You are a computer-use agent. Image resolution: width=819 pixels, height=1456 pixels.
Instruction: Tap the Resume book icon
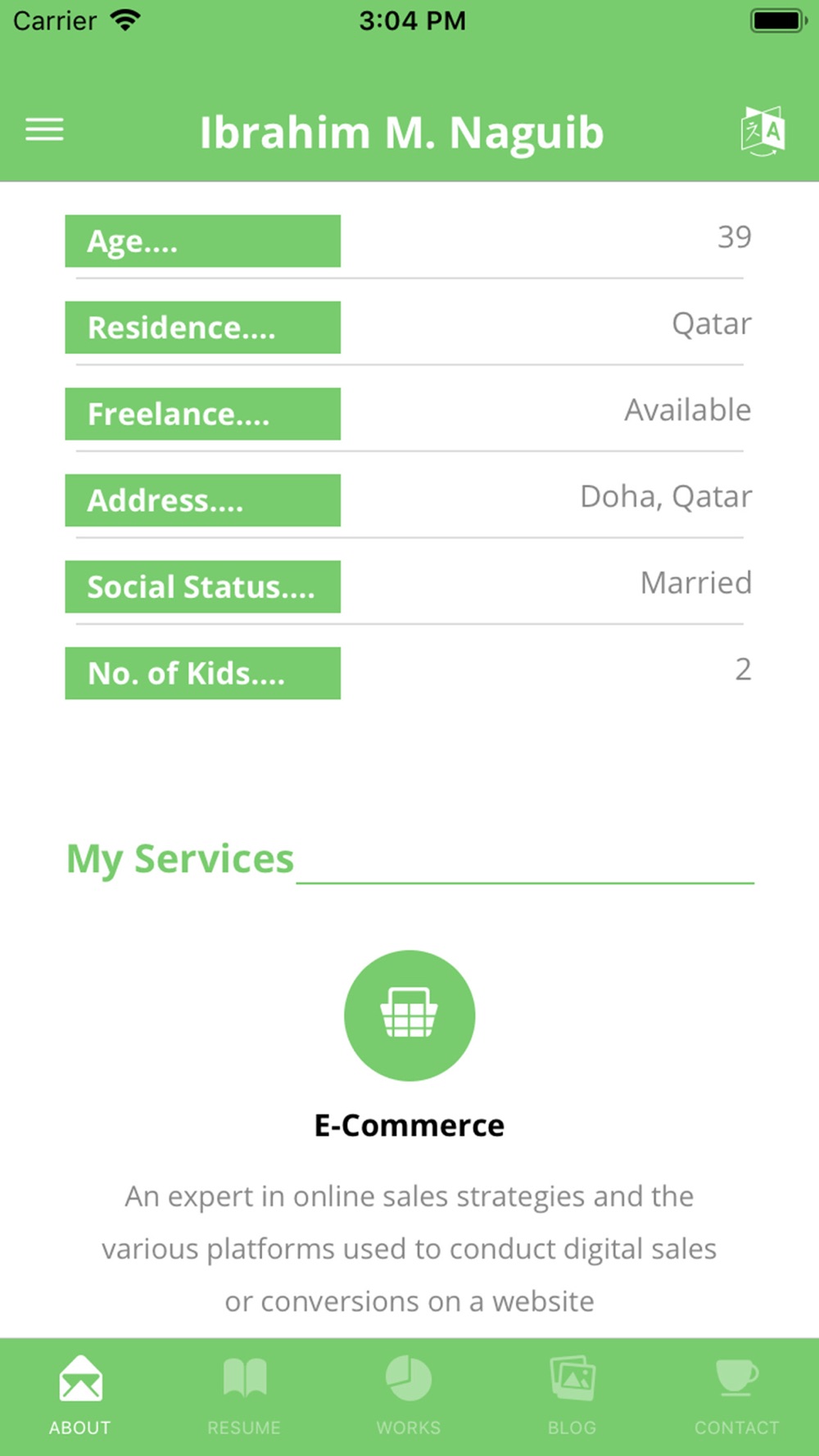click(245, 1377)
